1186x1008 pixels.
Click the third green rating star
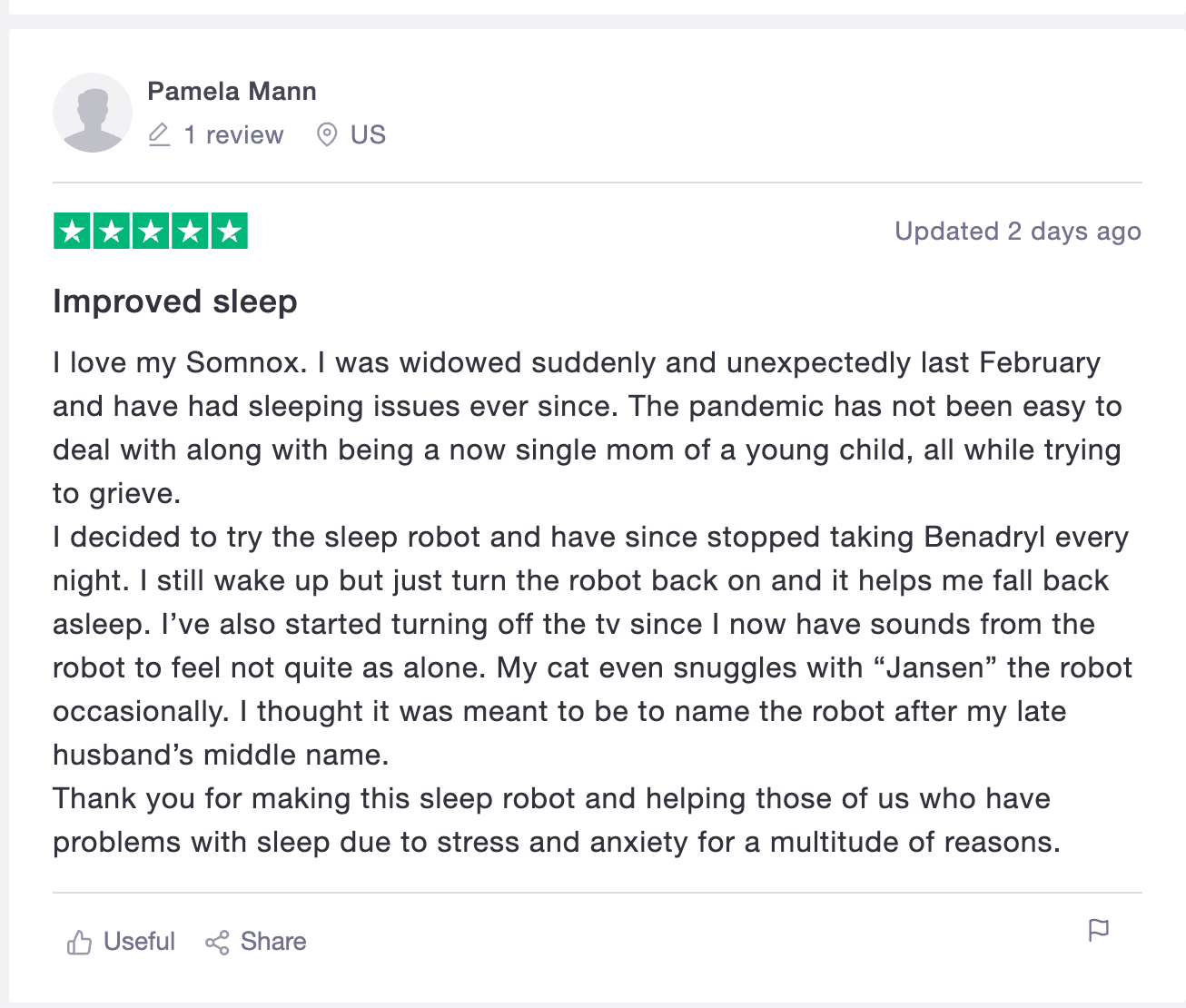(x=151, y=232)
